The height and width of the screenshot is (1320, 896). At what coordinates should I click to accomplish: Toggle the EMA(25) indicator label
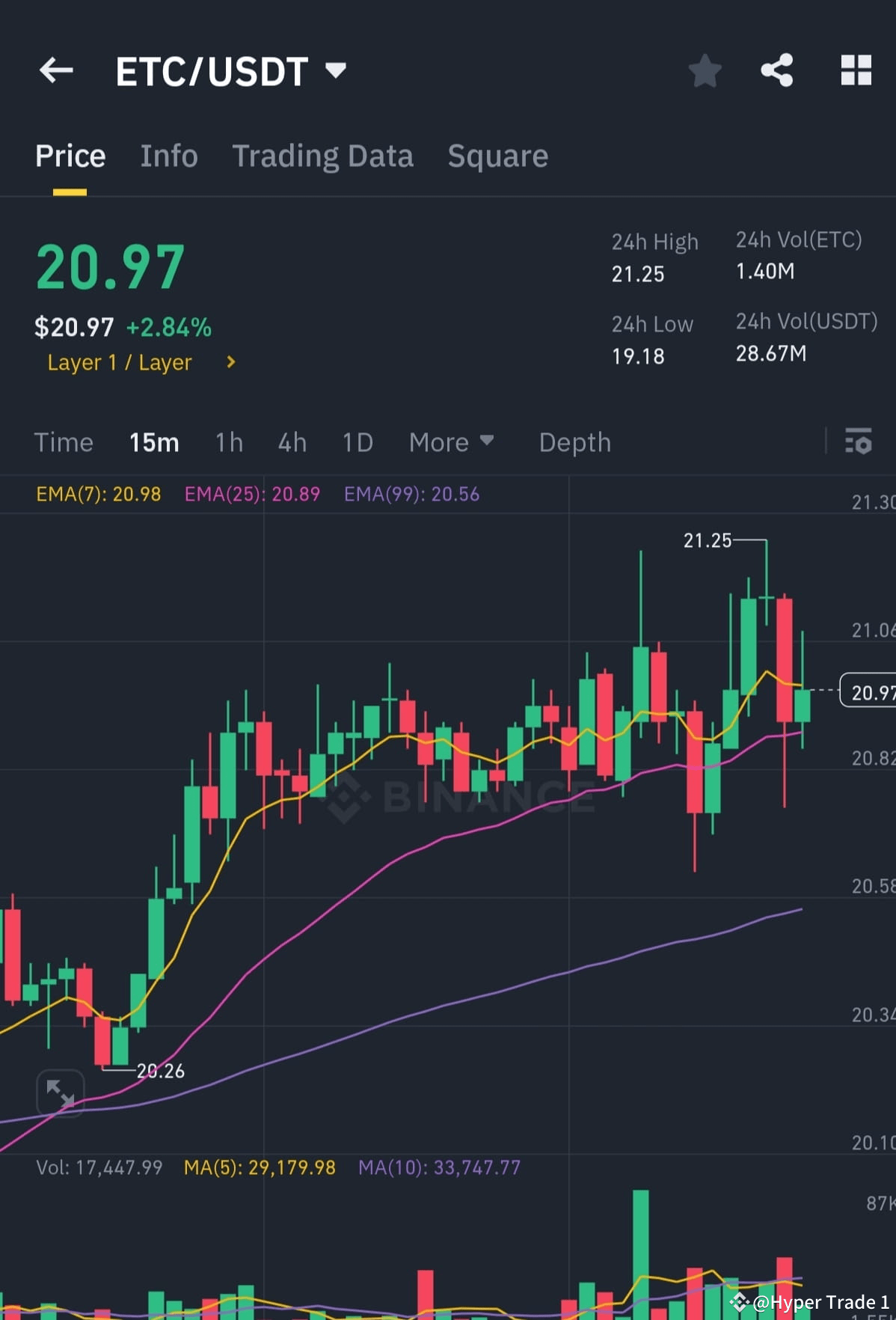pos(252,494)
